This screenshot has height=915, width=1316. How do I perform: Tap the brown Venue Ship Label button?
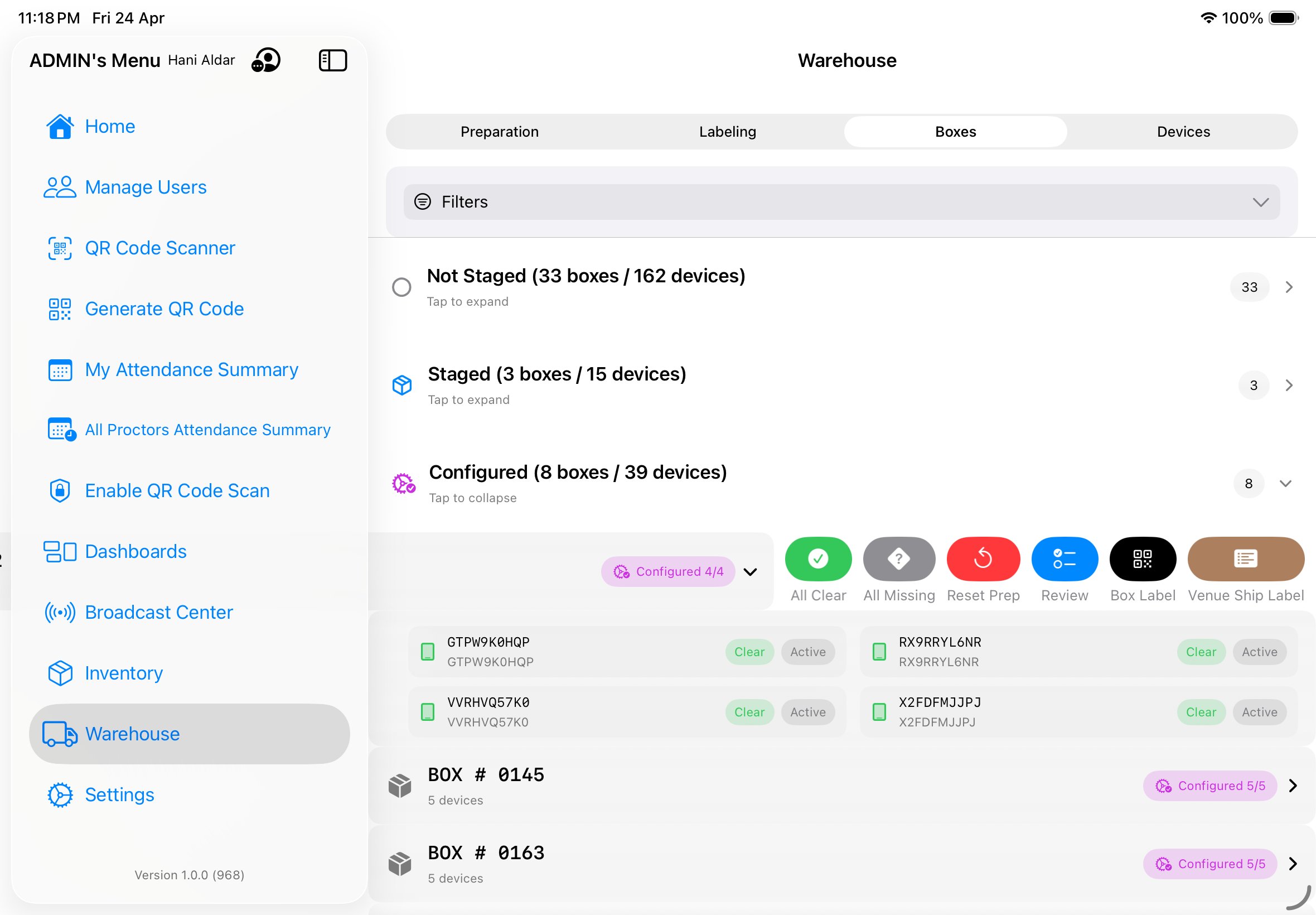[x=1245, y=558]
